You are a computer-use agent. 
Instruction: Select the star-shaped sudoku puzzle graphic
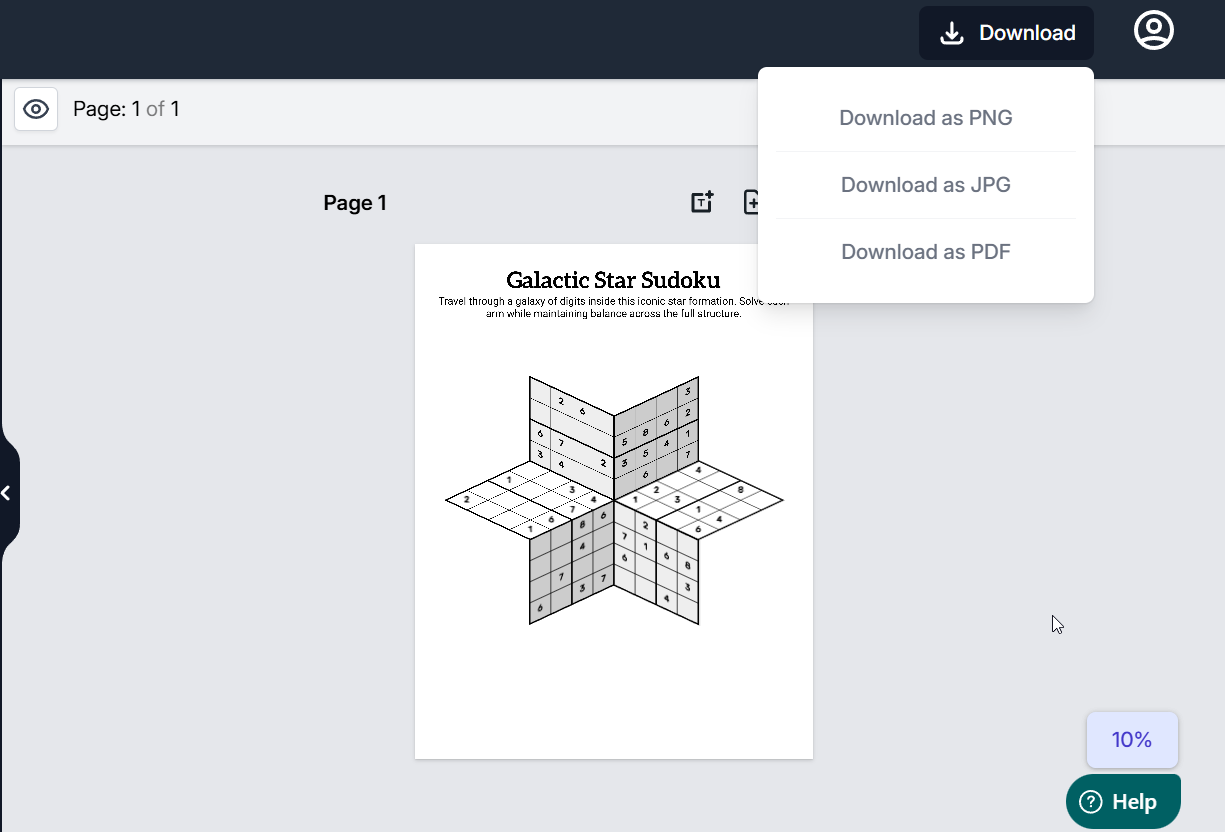[x=613, y=500]
